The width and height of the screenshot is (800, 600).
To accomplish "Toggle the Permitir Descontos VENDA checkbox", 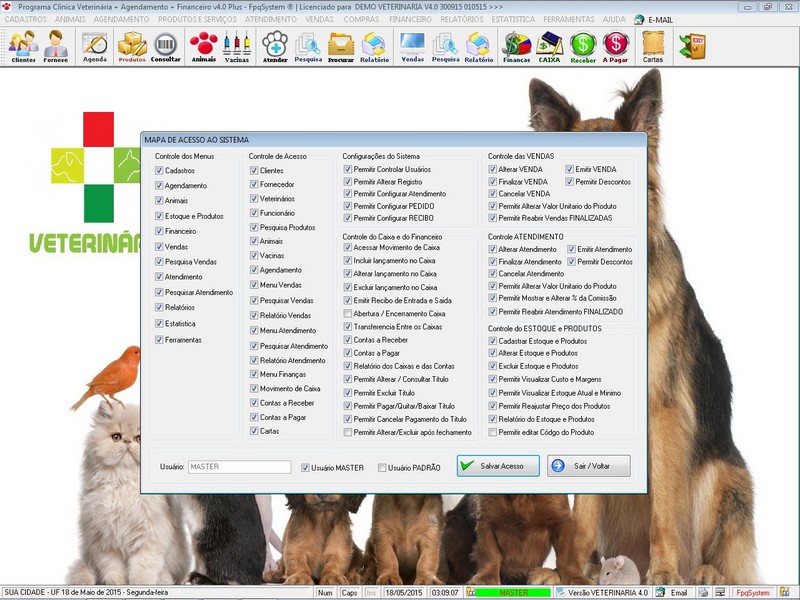I will tap(569, 182).
